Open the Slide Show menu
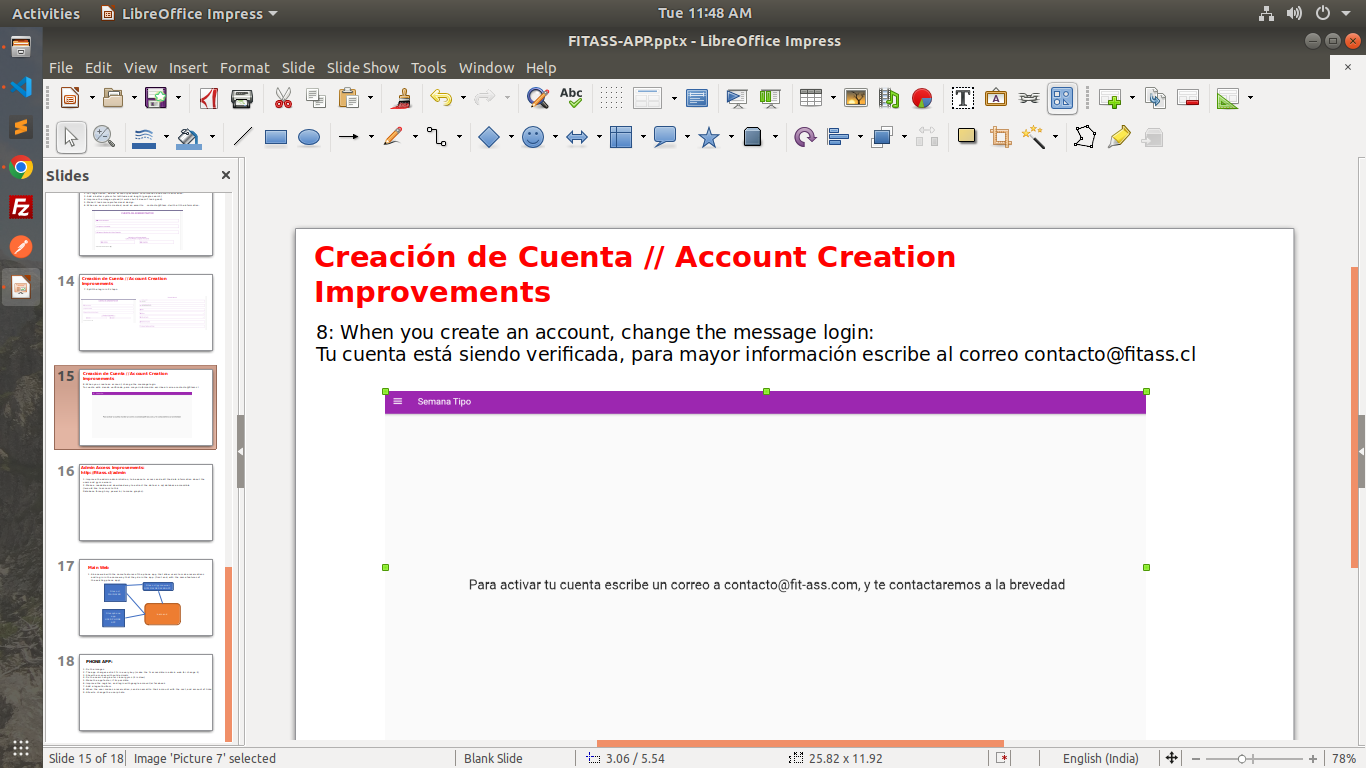 pos(362,68)
